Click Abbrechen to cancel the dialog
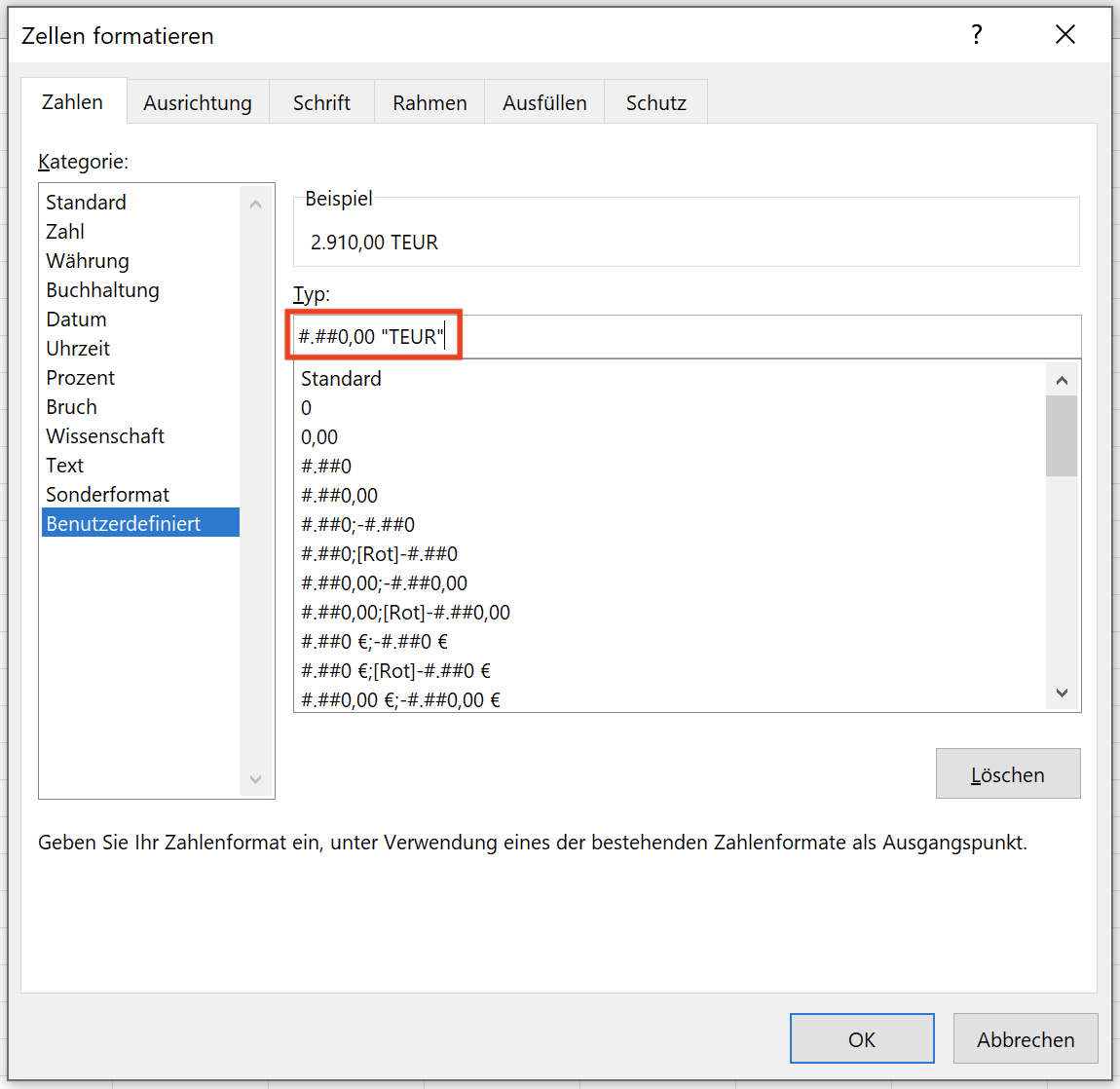The width and height of the screenshot is (1120, 1089). click(1025, 1039)
